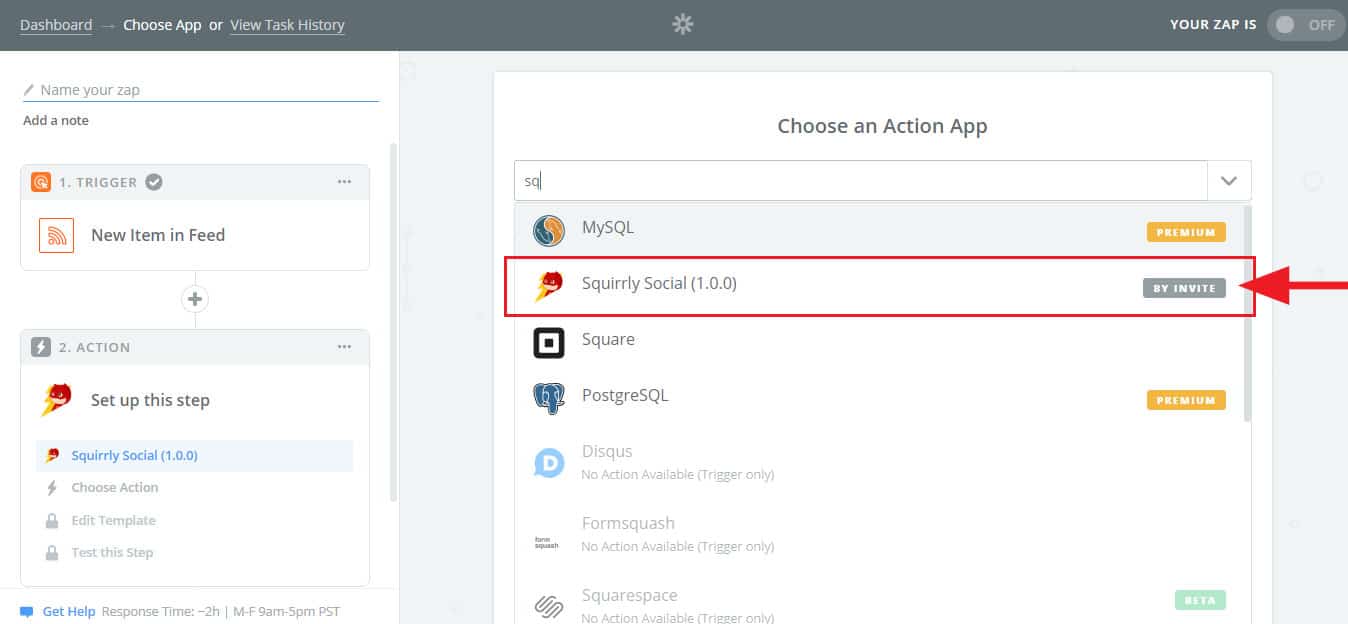
Task: Click the PostgreSQL elephant icon
Action: (549, 399)
